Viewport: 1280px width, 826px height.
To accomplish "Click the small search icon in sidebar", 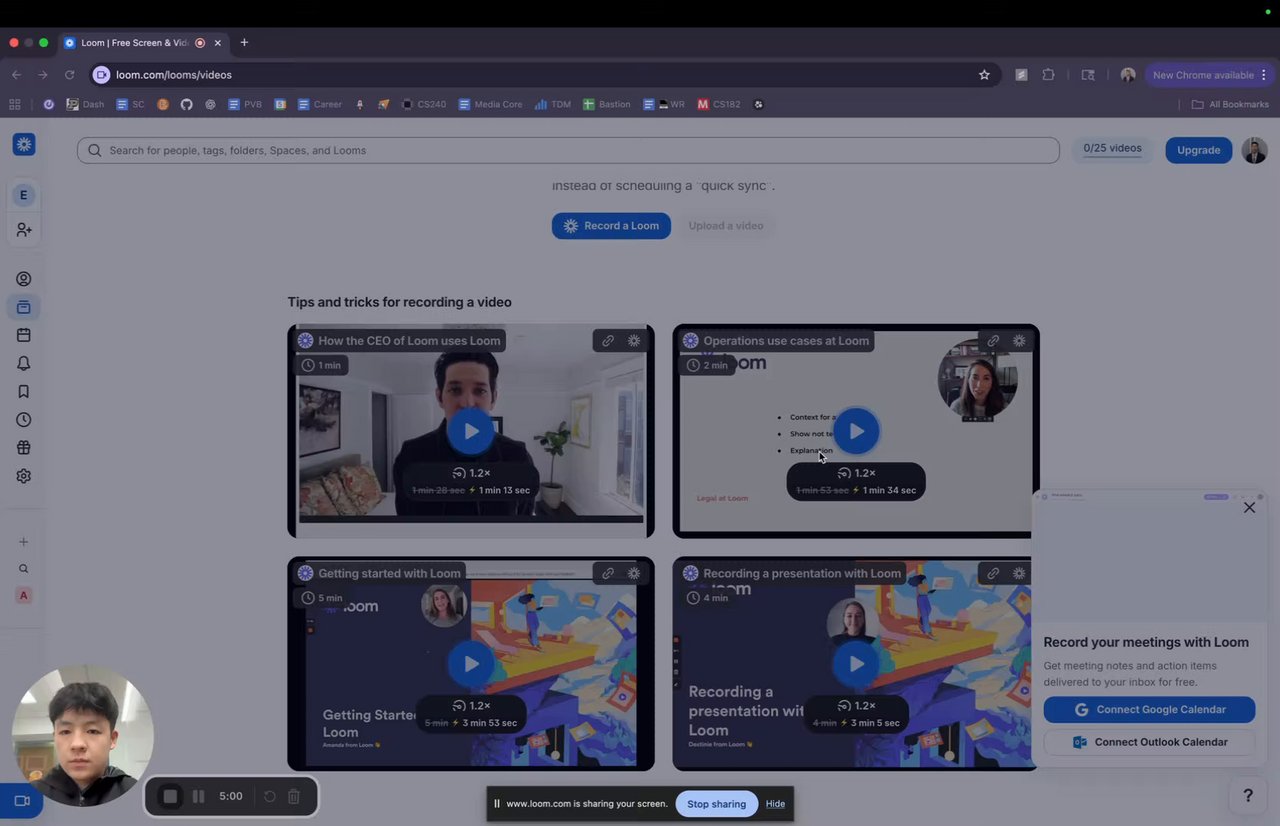I will 24,569.
